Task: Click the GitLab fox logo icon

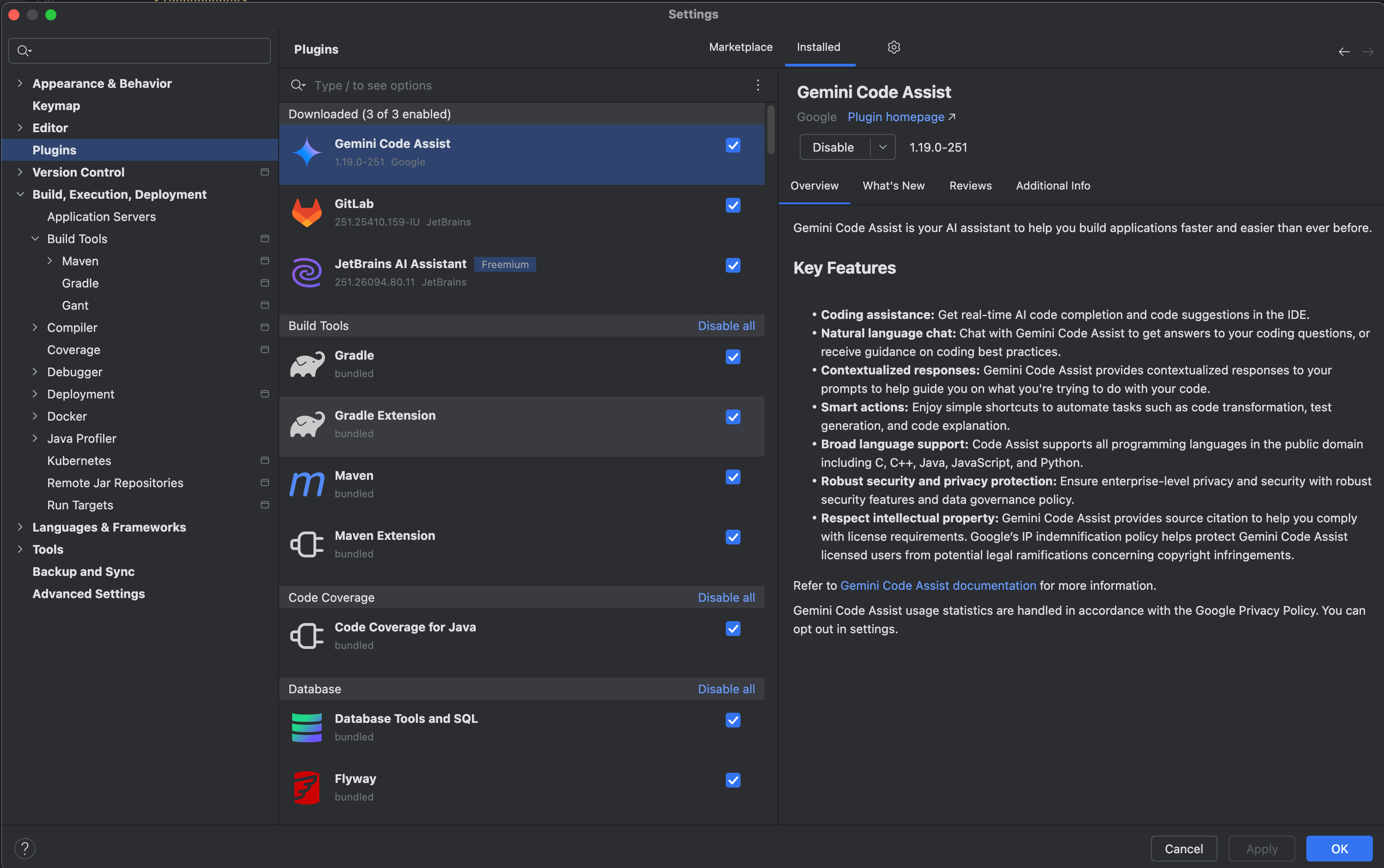Action: click(307, 213)
